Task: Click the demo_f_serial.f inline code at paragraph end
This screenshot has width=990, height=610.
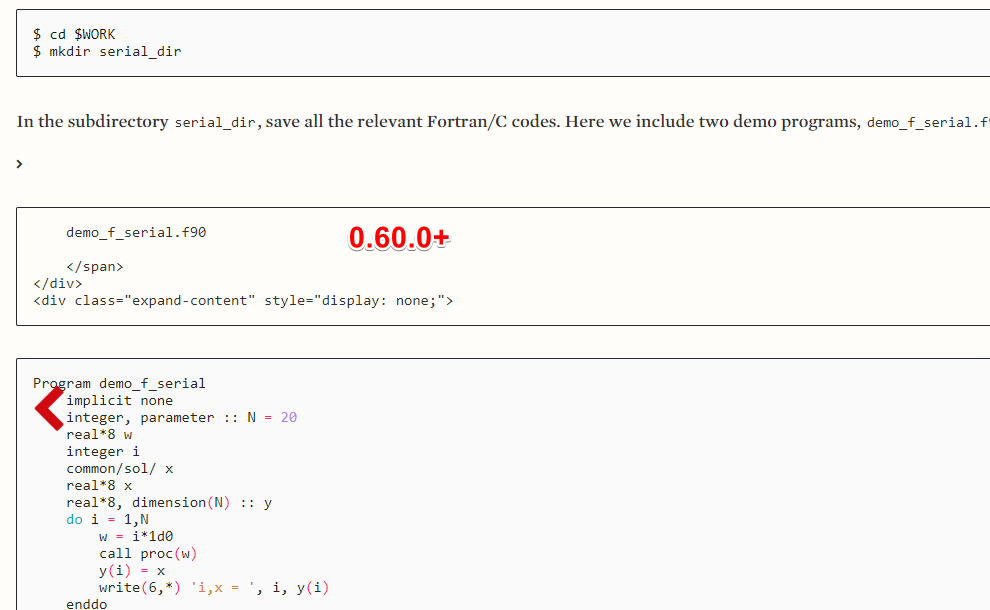Action: pos(928,123)
